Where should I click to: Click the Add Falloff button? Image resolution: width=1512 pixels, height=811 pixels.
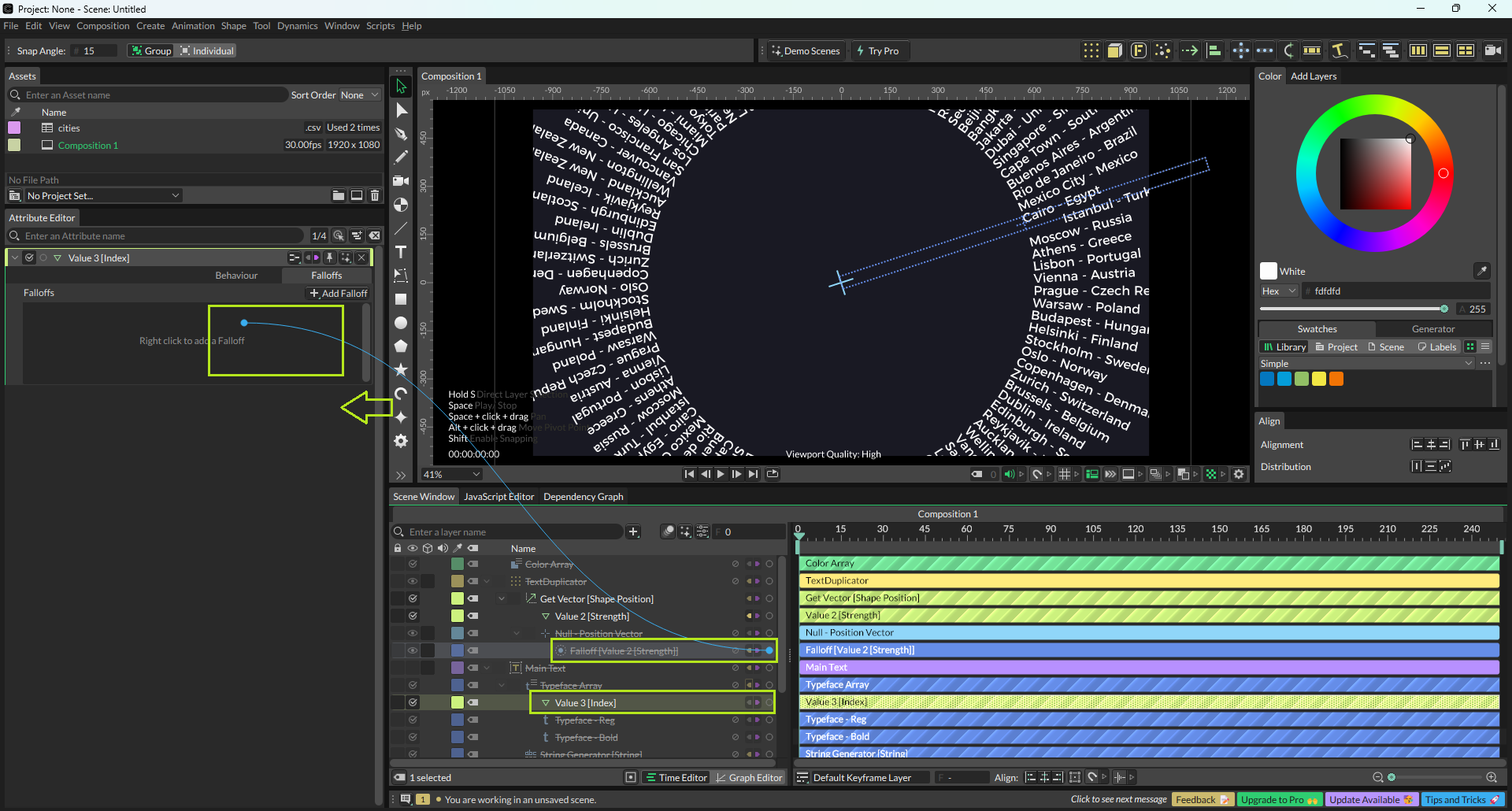tap(339, 294)
